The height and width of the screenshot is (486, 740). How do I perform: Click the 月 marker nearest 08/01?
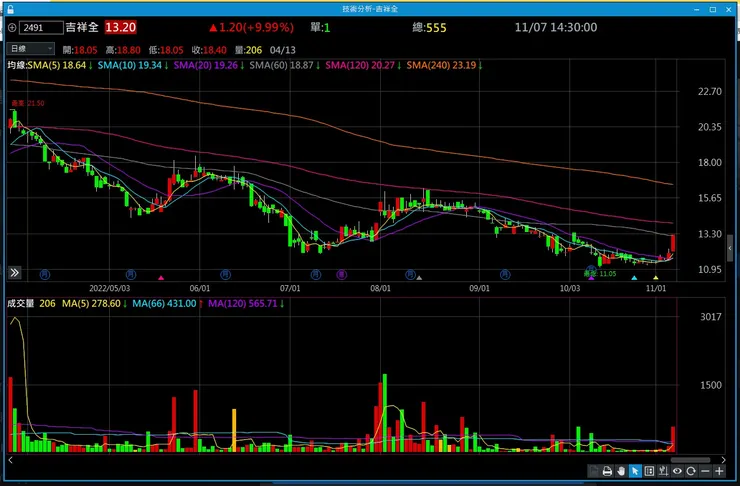click(x=411, y=274)
